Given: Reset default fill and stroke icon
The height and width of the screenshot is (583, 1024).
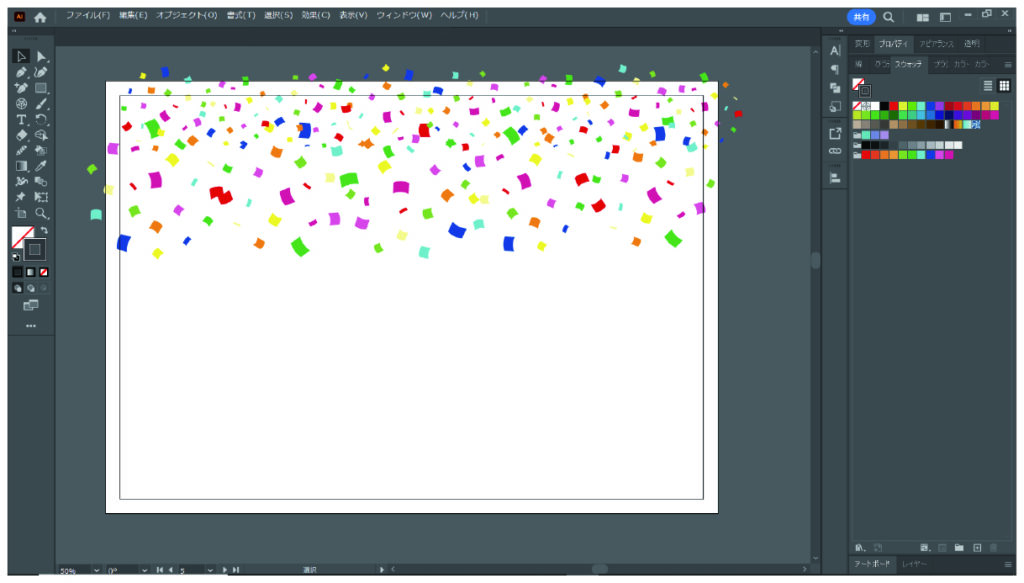Looking at the screenshot, I should click(16, 257).
